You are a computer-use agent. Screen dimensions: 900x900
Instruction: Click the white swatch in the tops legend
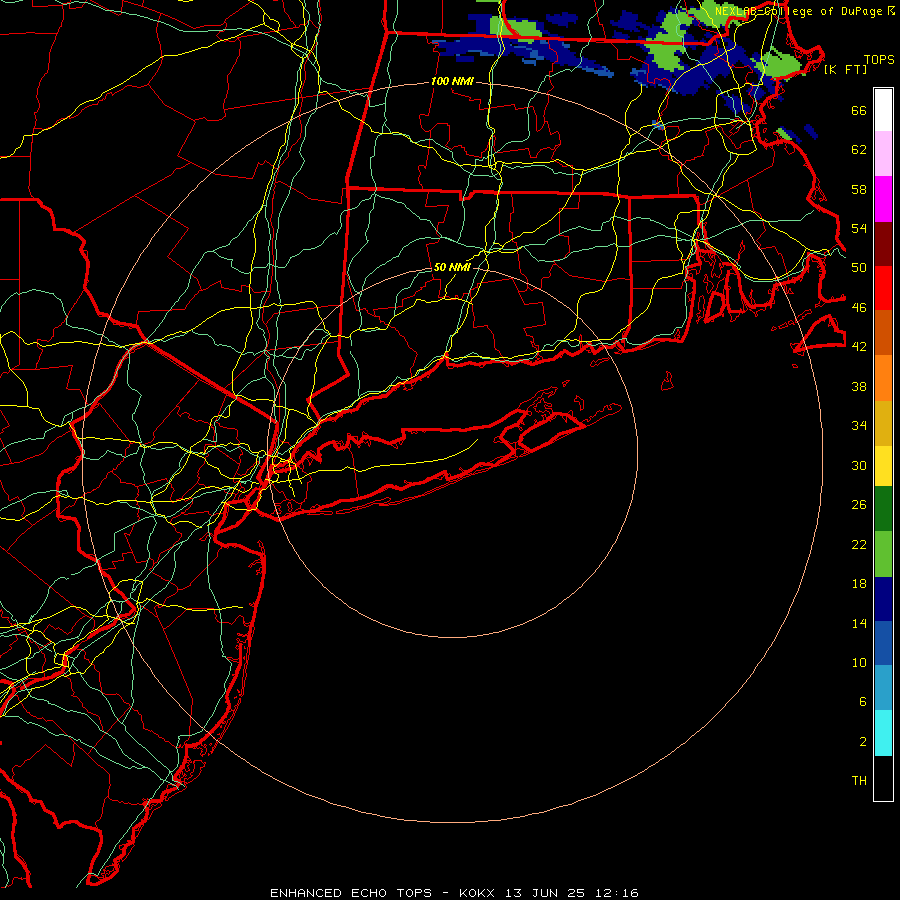pyautogui.click(x=883, y=110)
